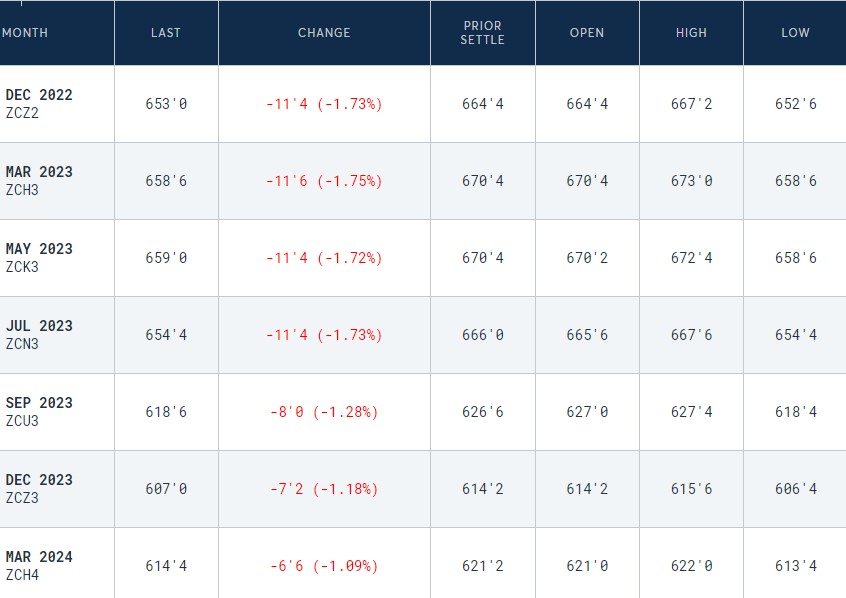The image size is (846, 598).
Task: Open the MAR 2024 ZCH4 contract
Action: [x=39, y=566]
